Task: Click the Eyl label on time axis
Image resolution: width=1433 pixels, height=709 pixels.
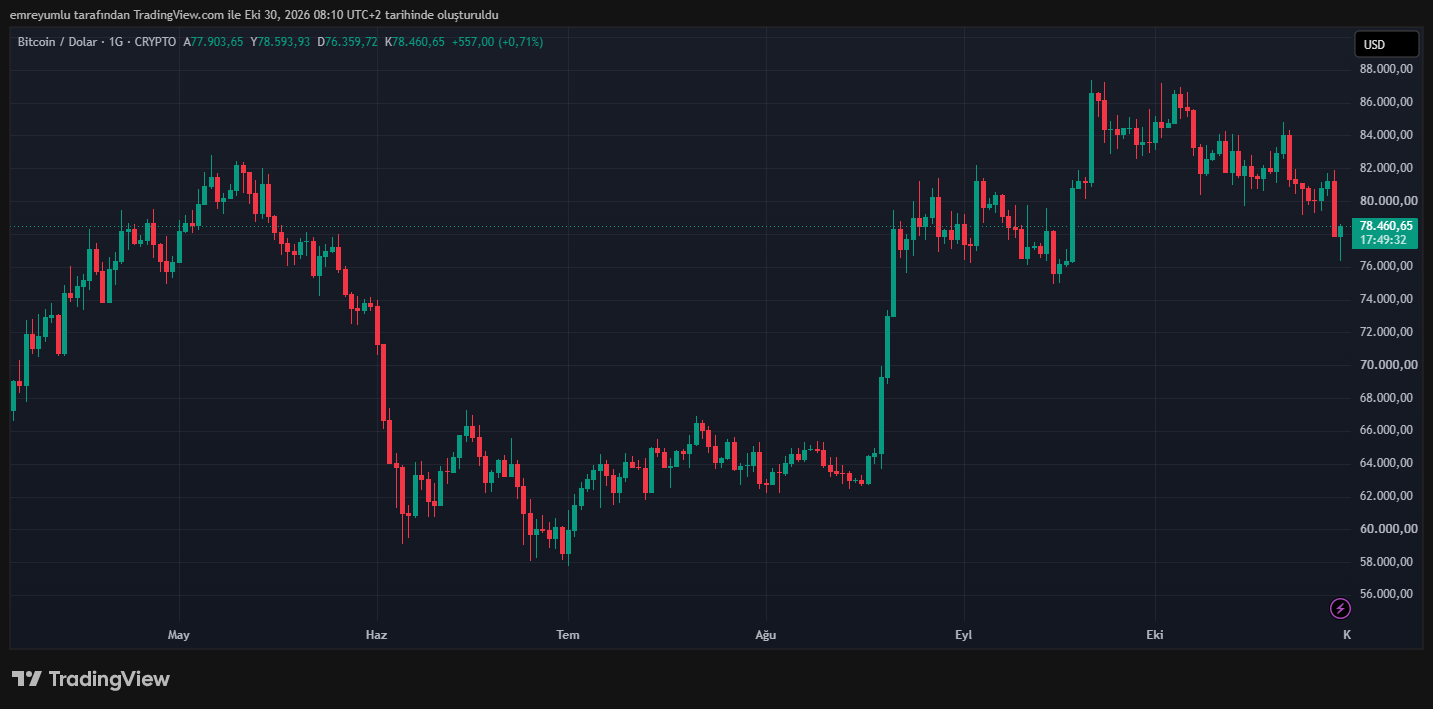Action: tap(964, 635)
